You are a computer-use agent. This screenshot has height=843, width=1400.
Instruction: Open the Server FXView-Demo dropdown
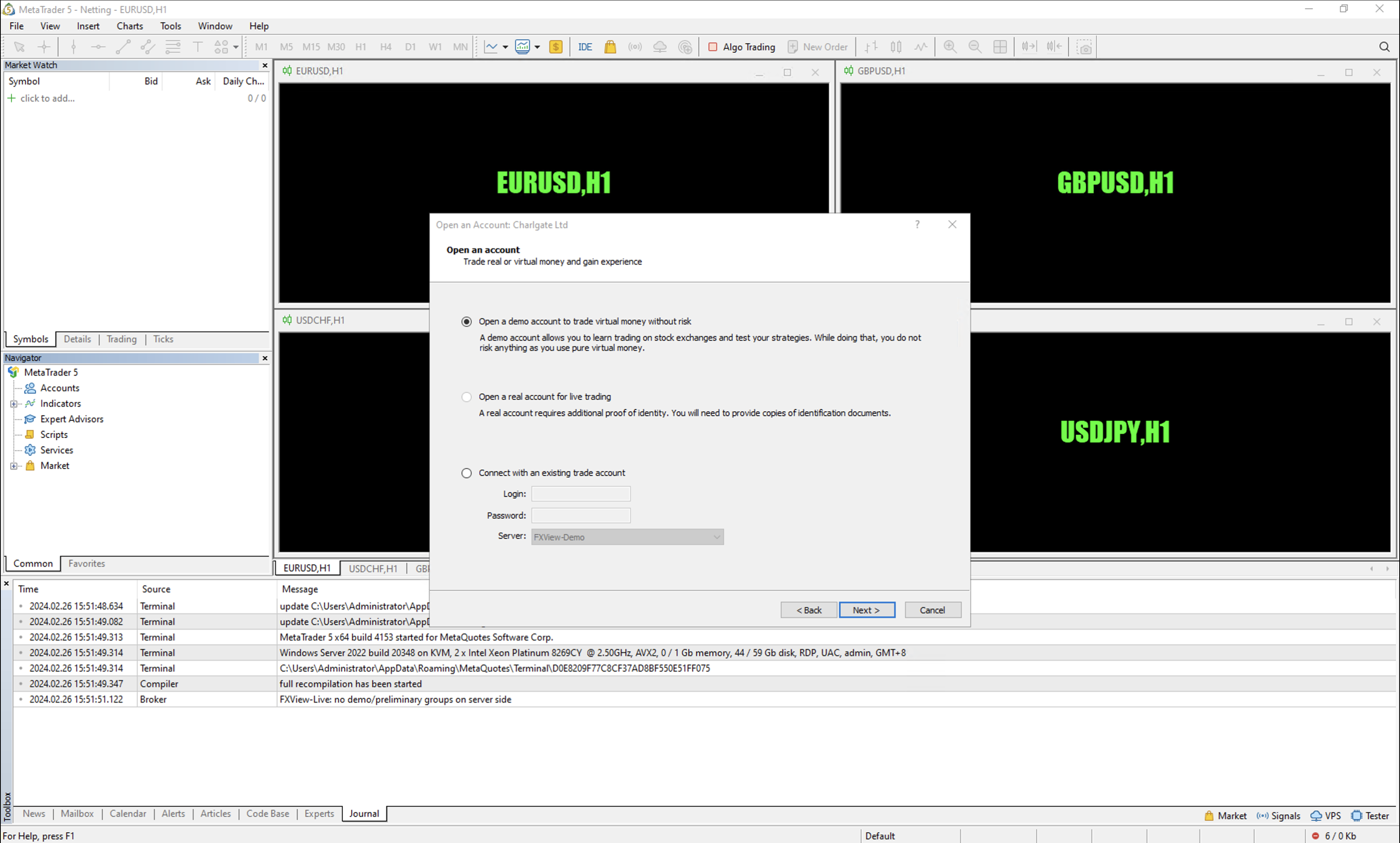tap(627, 537)
